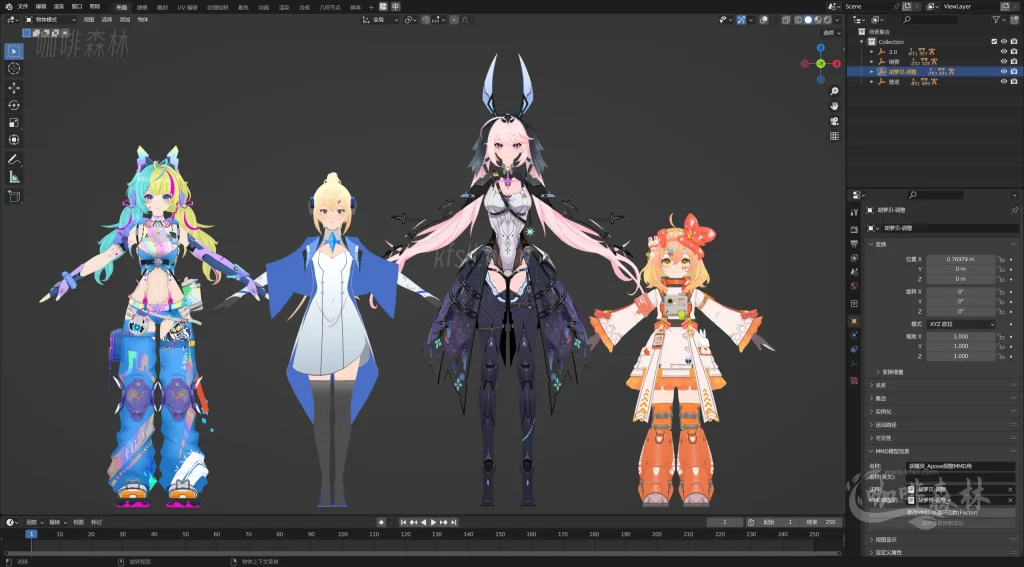Open the XYZ rotation mode dropdown
Image resolution: width=1024 pixels, height=567 pixels.
(x=961, y=324)
